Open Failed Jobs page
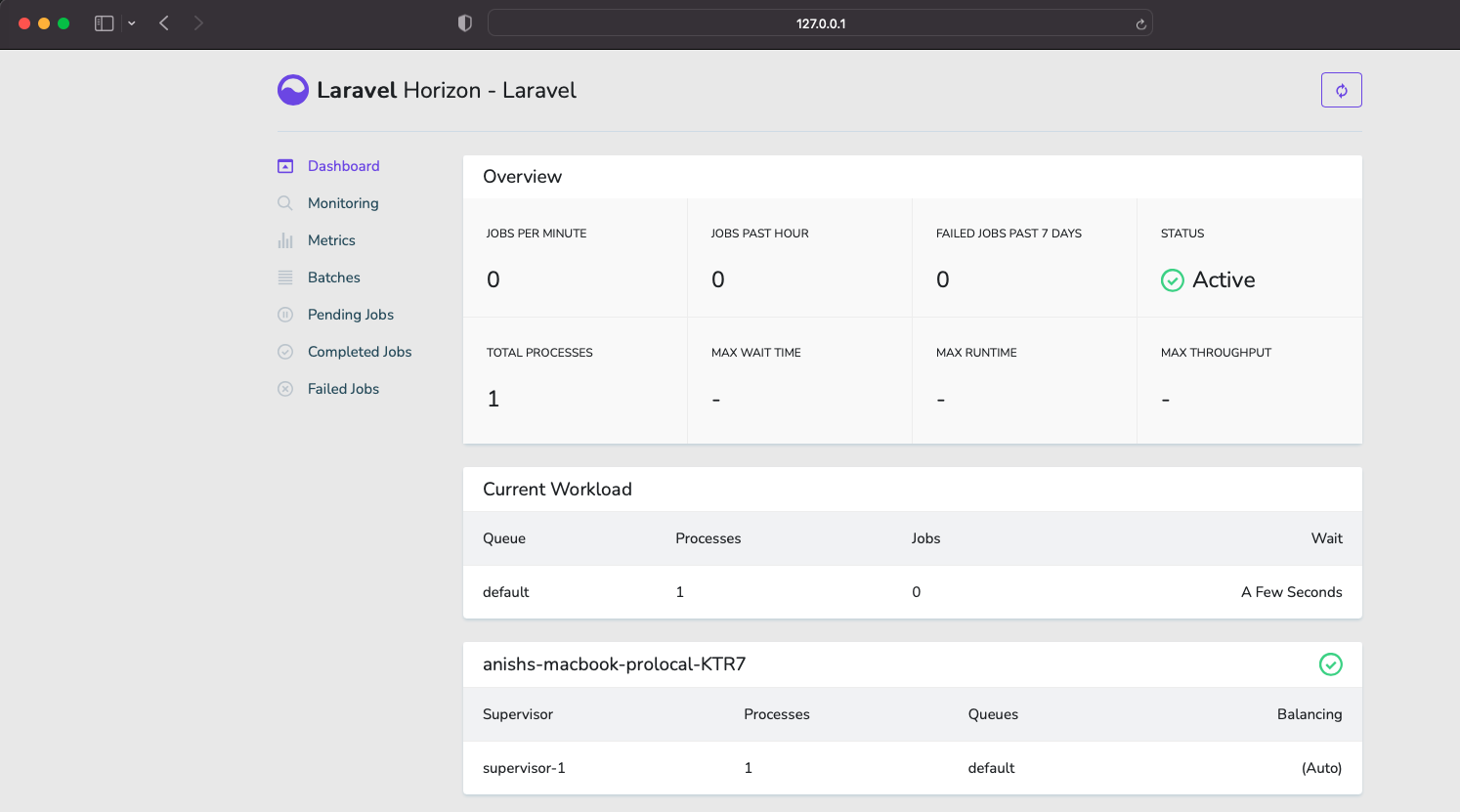Viewport: 1460px width, 812px height. point(343,389)
